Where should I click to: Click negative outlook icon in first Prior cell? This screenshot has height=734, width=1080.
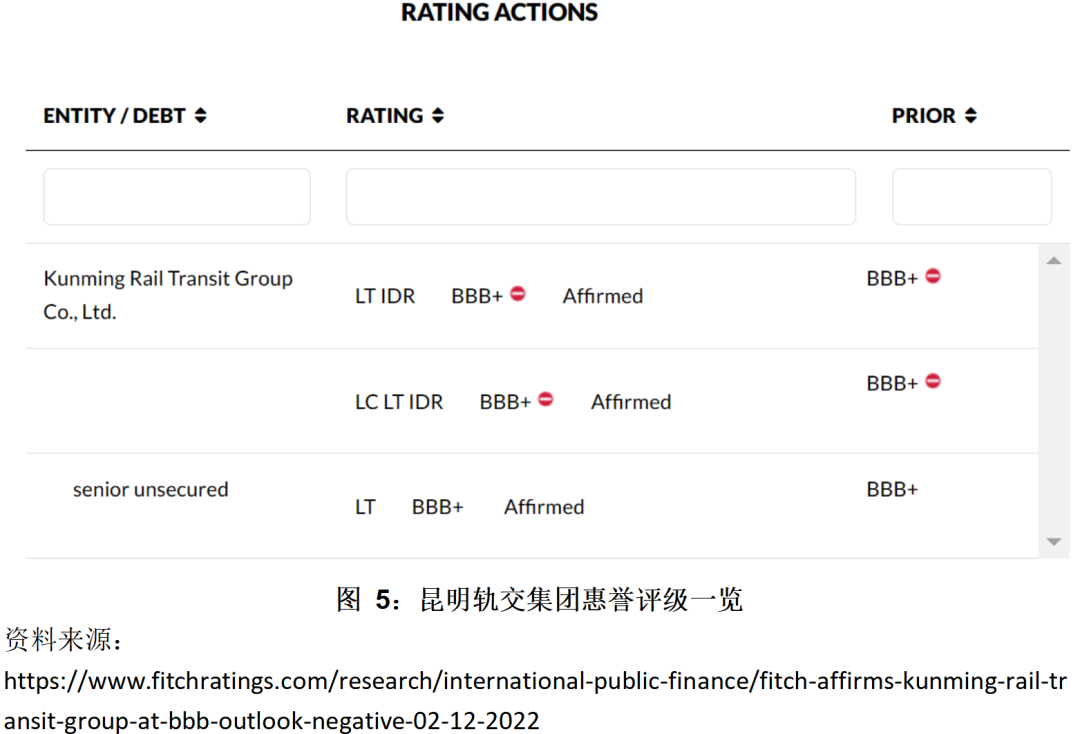933,276
